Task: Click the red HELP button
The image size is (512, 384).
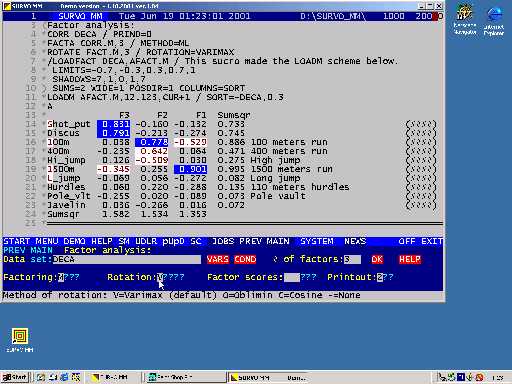Action: pos(410,259)
